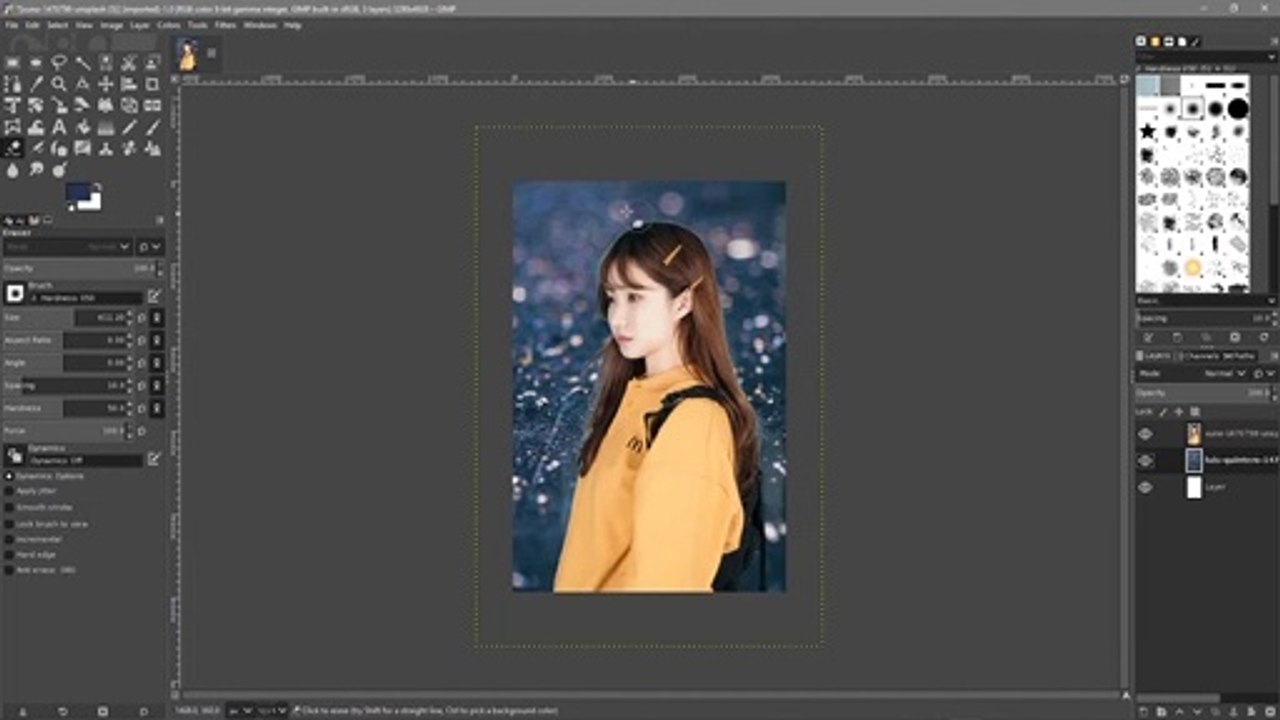Open the Eraser tool Mode dropdown
This screenshot has height=720, width=1280.
(x=68, y=246)
